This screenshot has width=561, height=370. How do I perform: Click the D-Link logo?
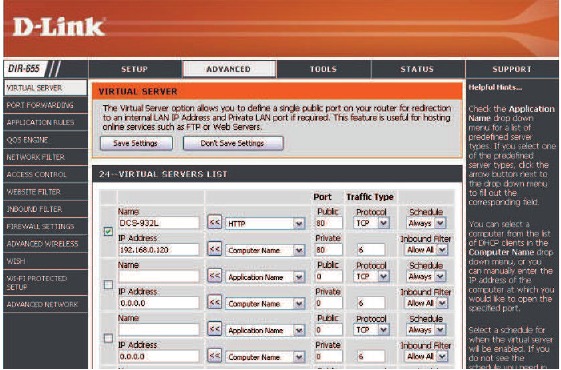[x=59, y=27]
